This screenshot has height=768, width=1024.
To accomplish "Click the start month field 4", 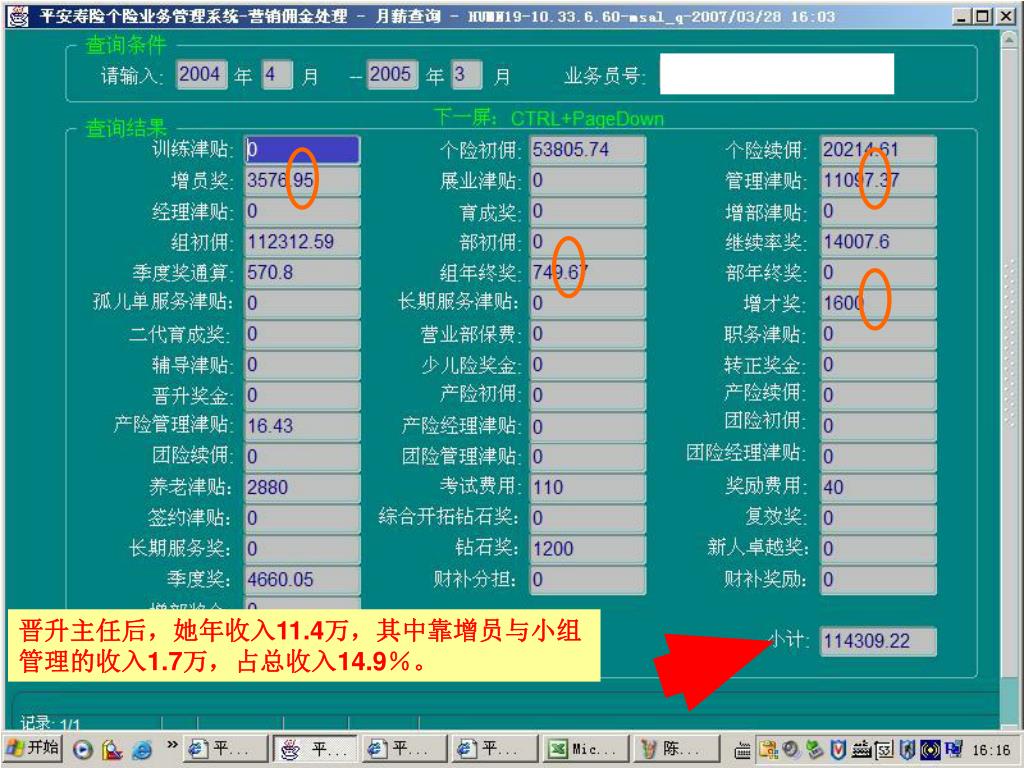I will 277,74.
